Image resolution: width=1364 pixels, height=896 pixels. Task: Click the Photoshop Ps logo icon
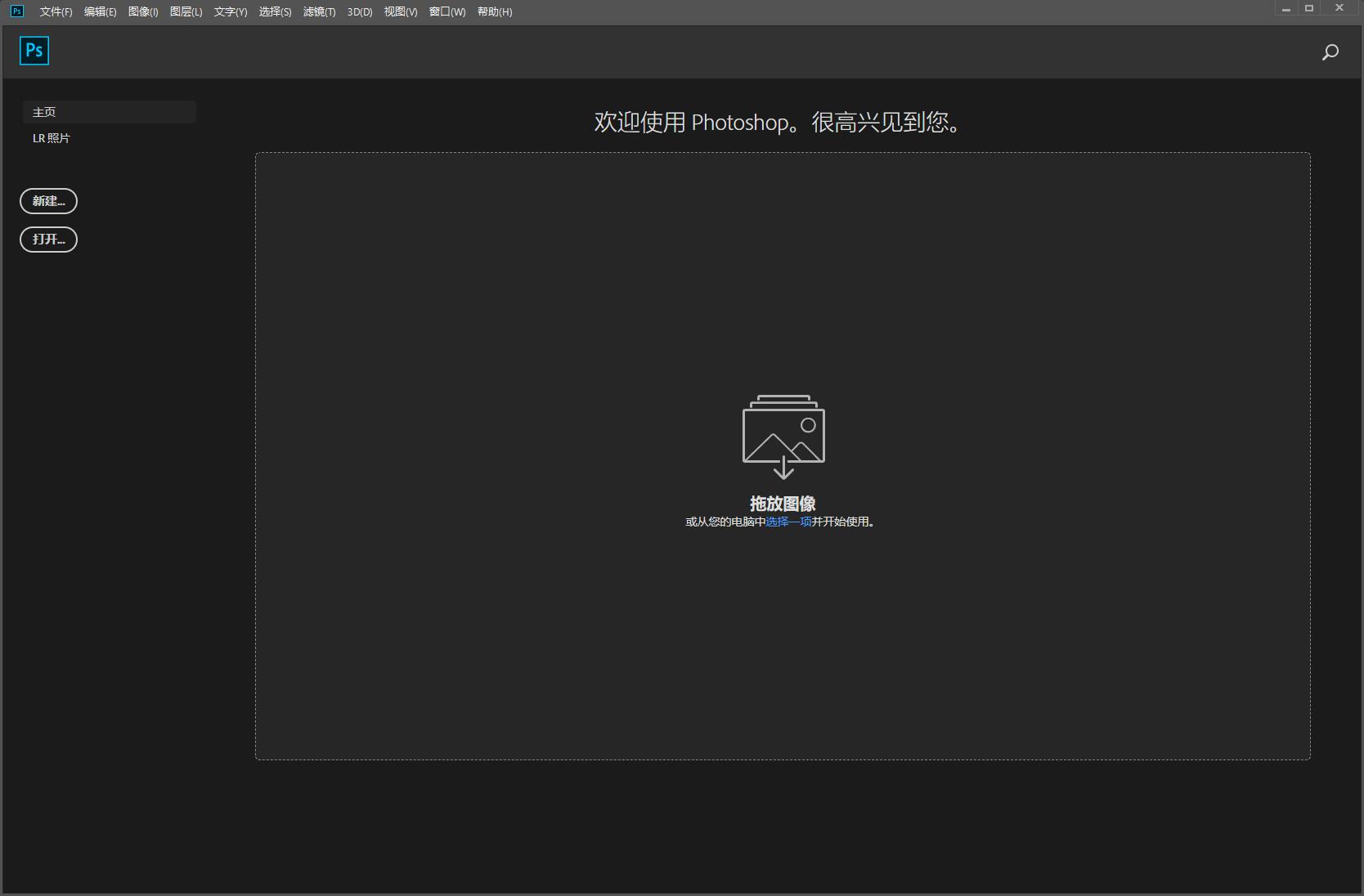click(34, 51)
